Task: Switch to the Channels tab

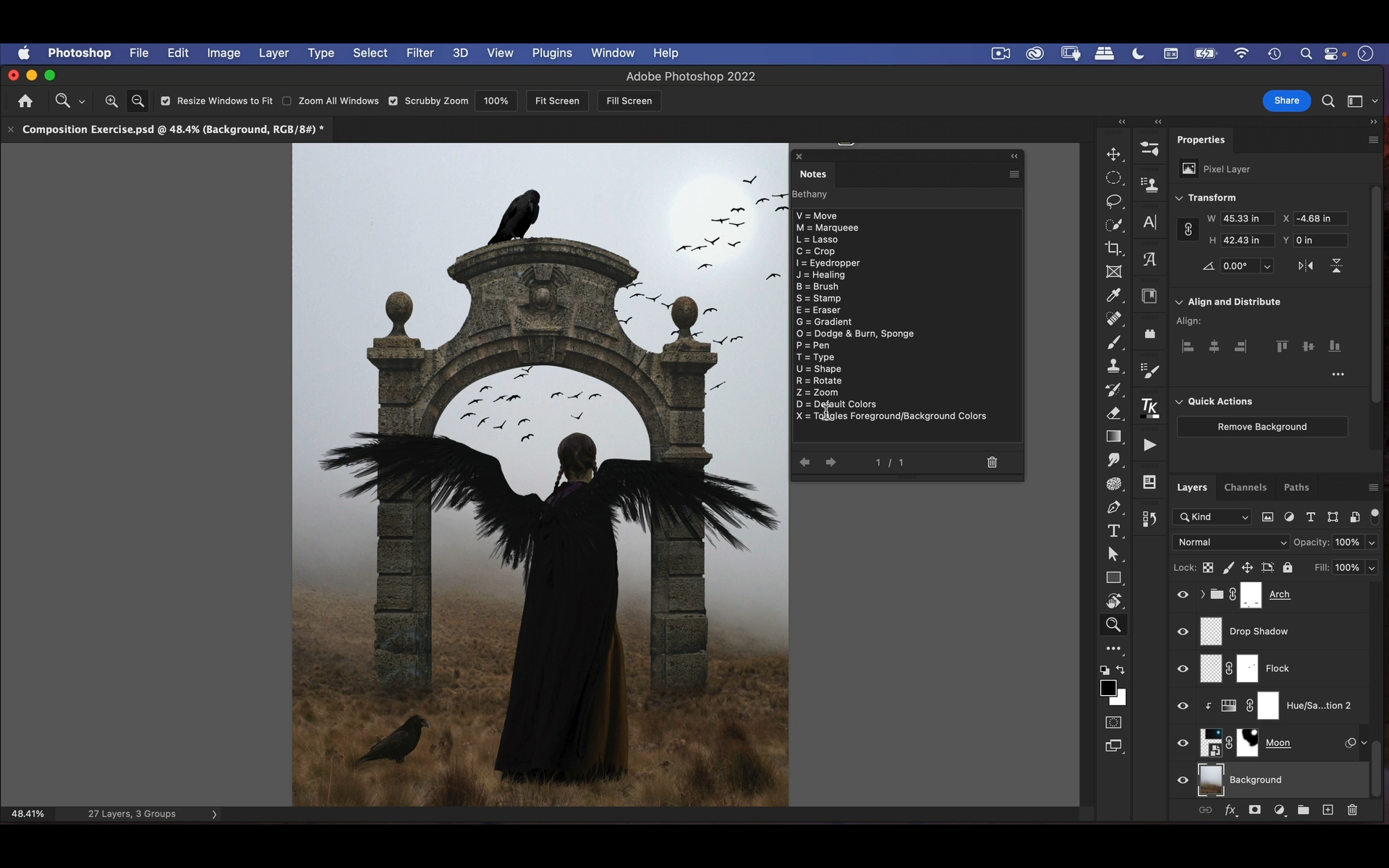Action: 1244,488
